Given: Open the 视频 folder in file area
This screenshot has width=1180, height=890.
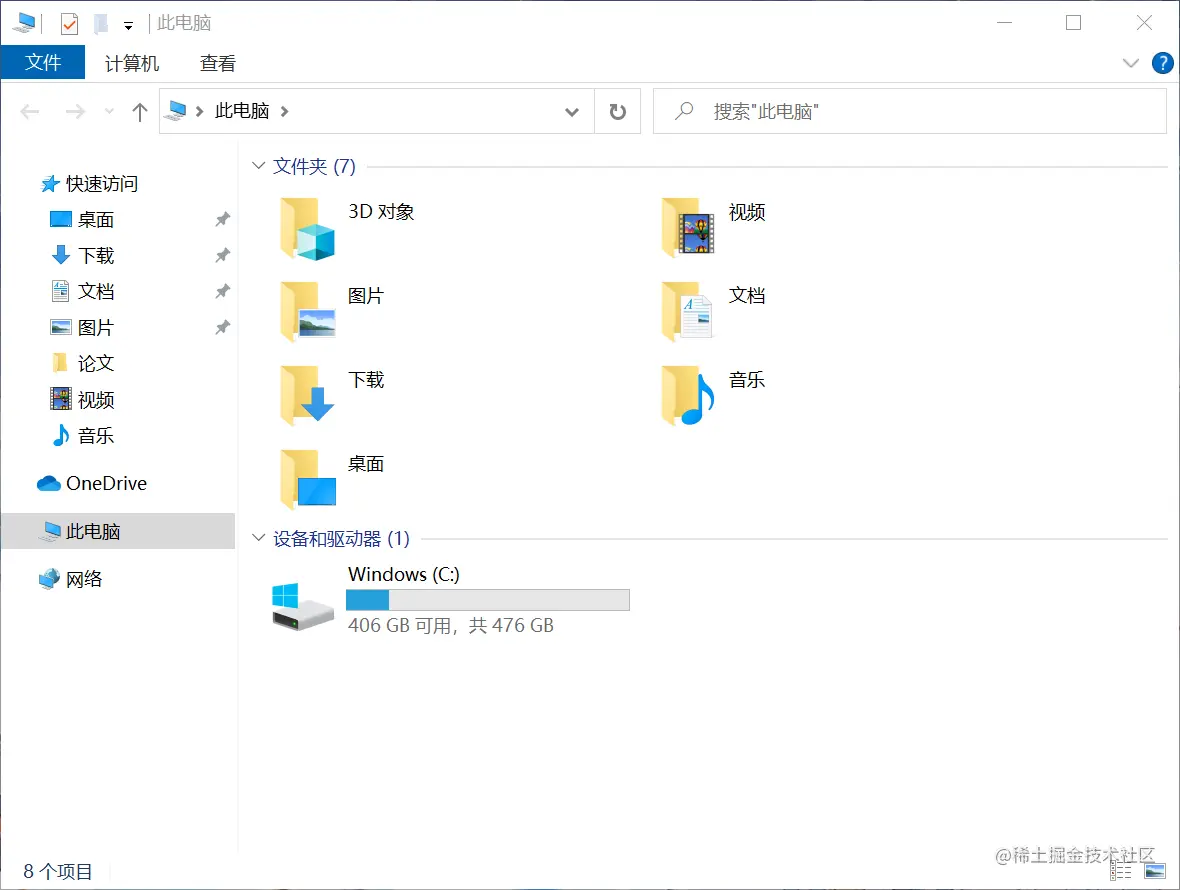Looking at the screenshot, I should coord(686,228).
